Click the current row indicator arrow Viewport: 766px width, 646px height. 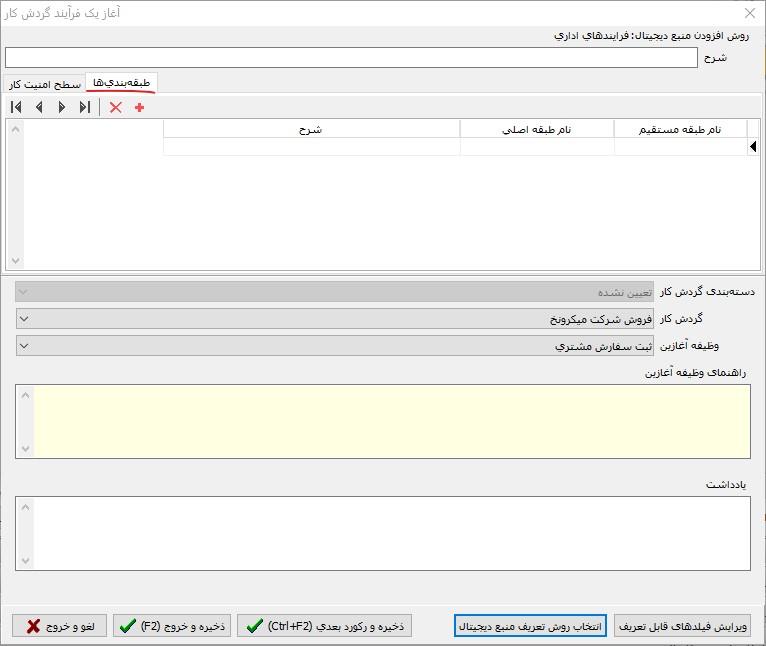(753, 147)
